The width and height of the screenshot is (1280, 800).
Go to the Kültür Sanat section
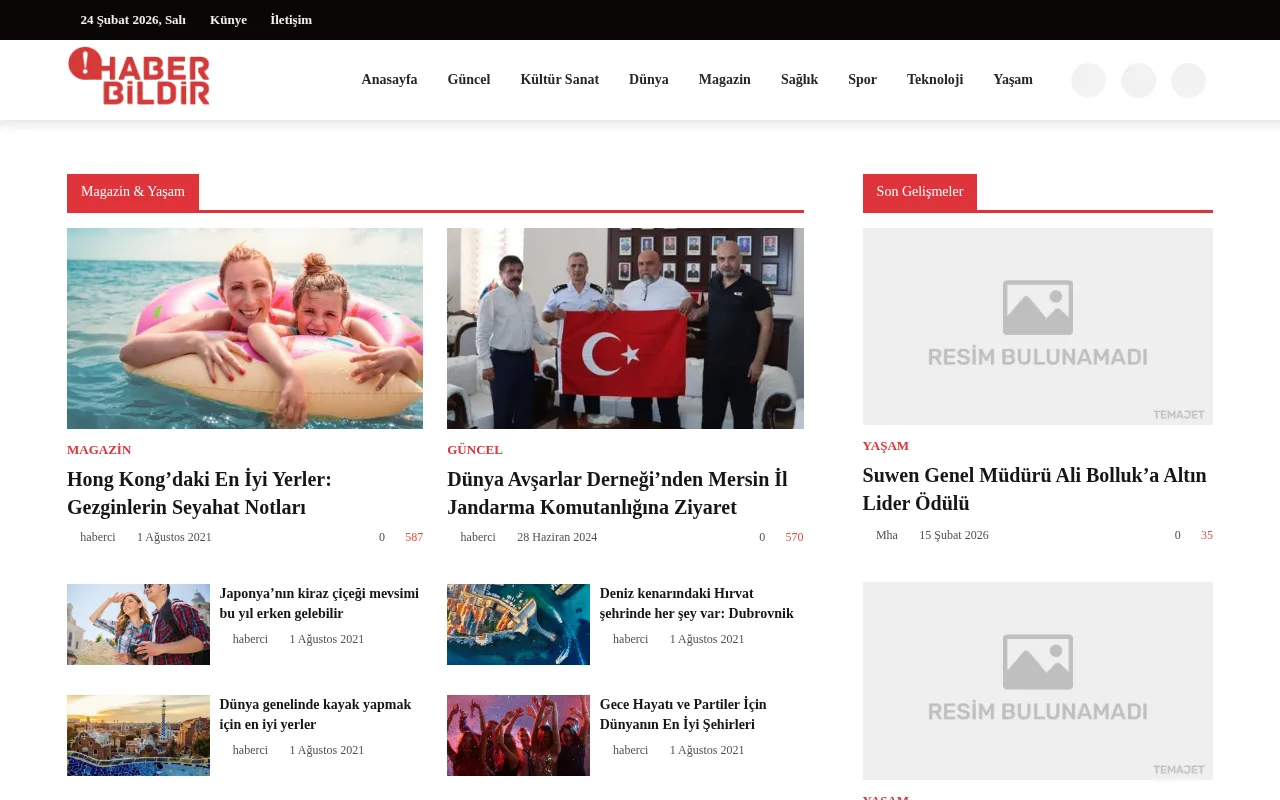(559, 79)
